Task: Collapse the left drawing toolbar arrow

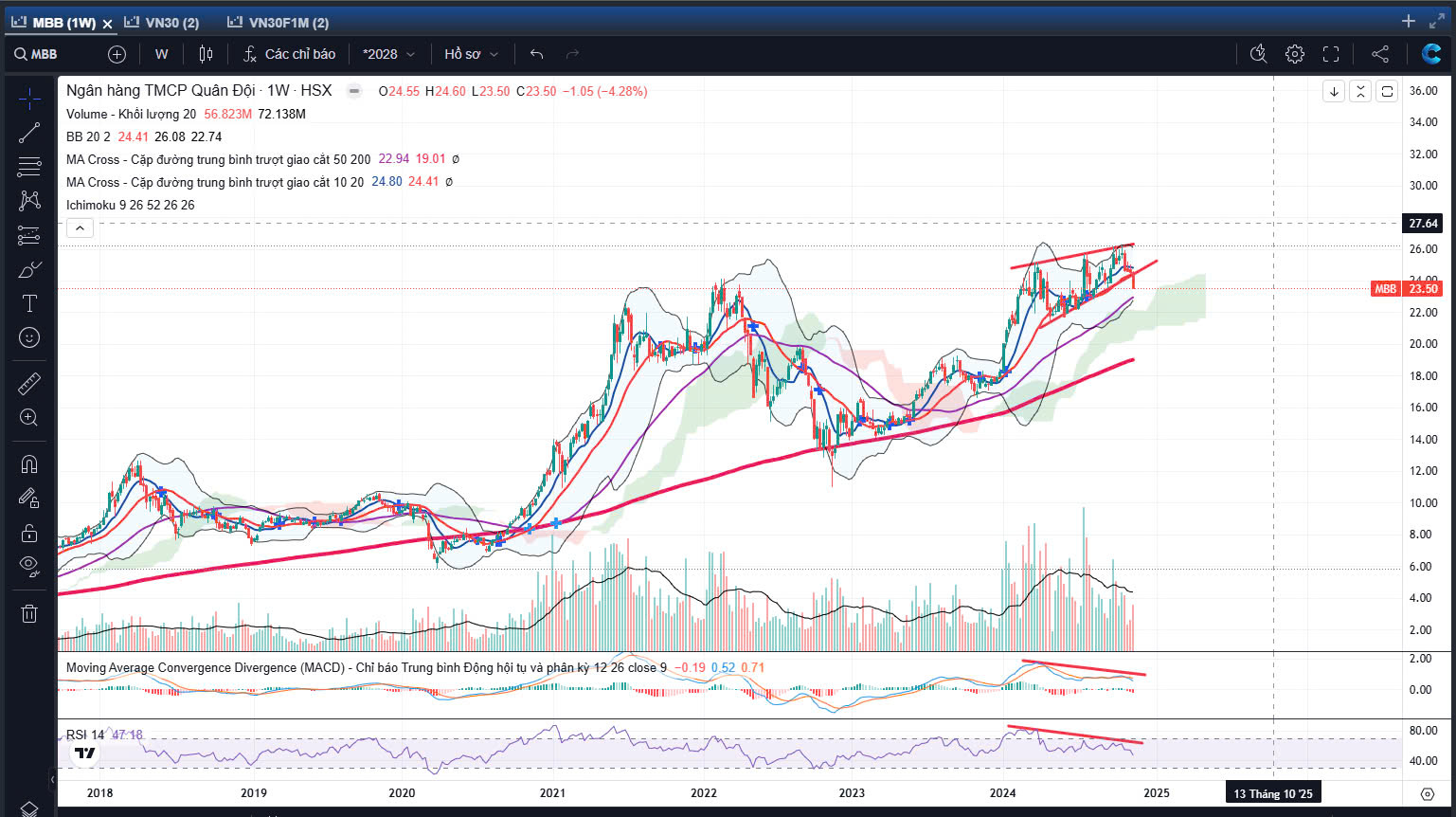Action: coord(52,779)
